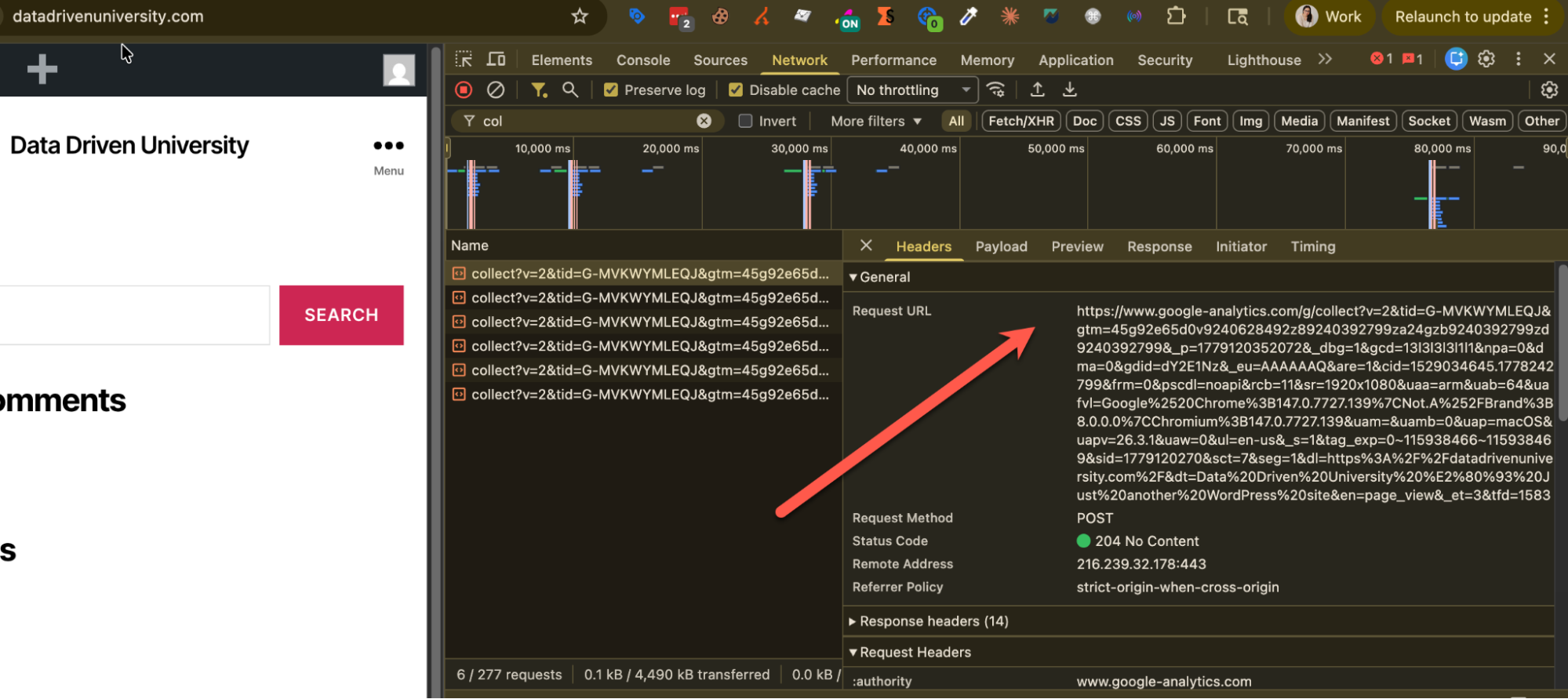This screenshot has width=1568, height=699.
Task: Switch to the Console tab
Action: click(643, 60)
